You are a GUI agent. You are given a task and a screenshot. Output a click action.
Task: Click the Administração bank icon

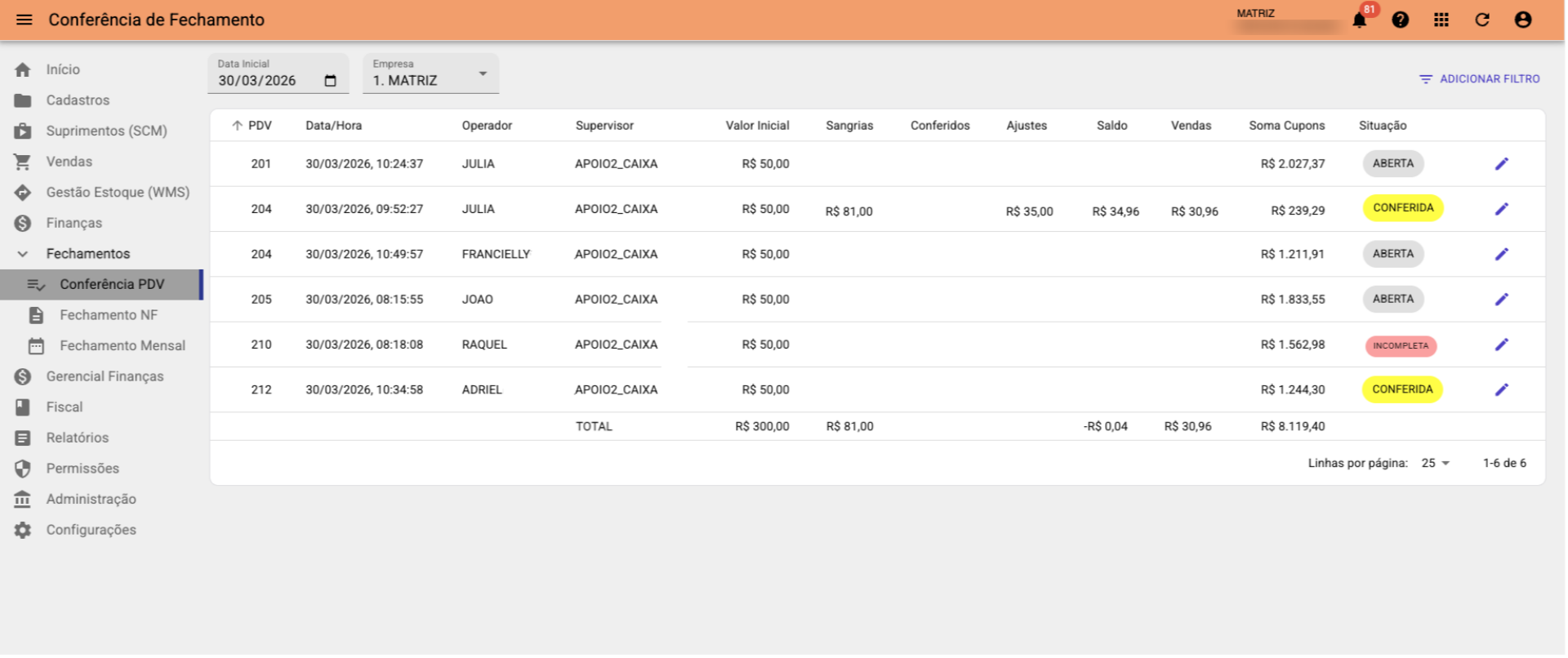(x=23, y=499)
